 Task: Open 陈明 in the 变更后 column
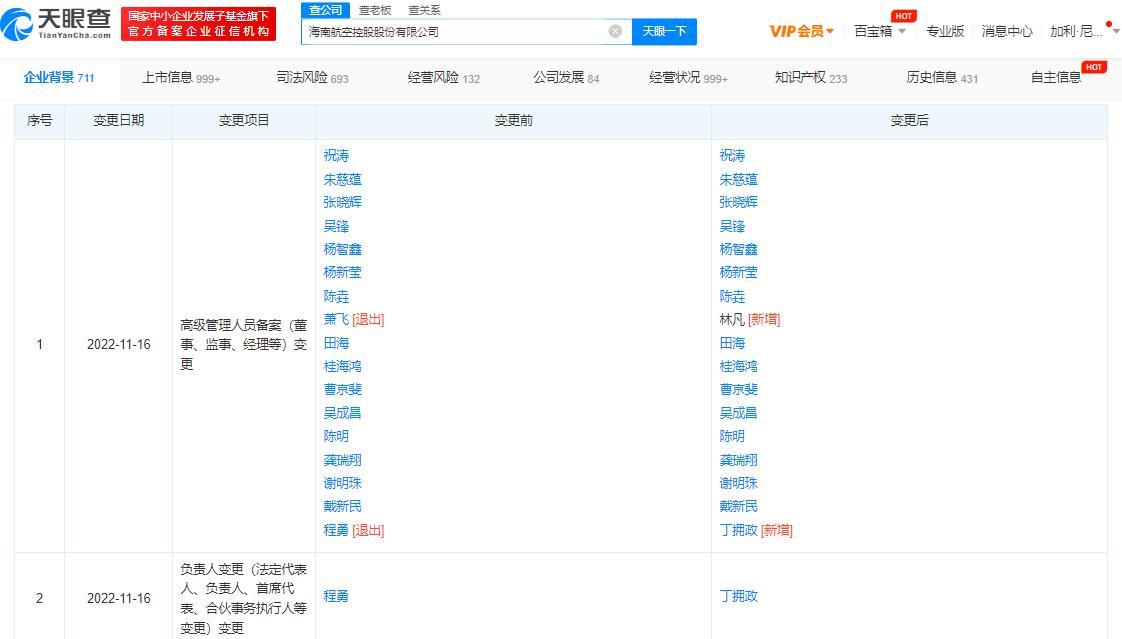[x=732, y=436]
